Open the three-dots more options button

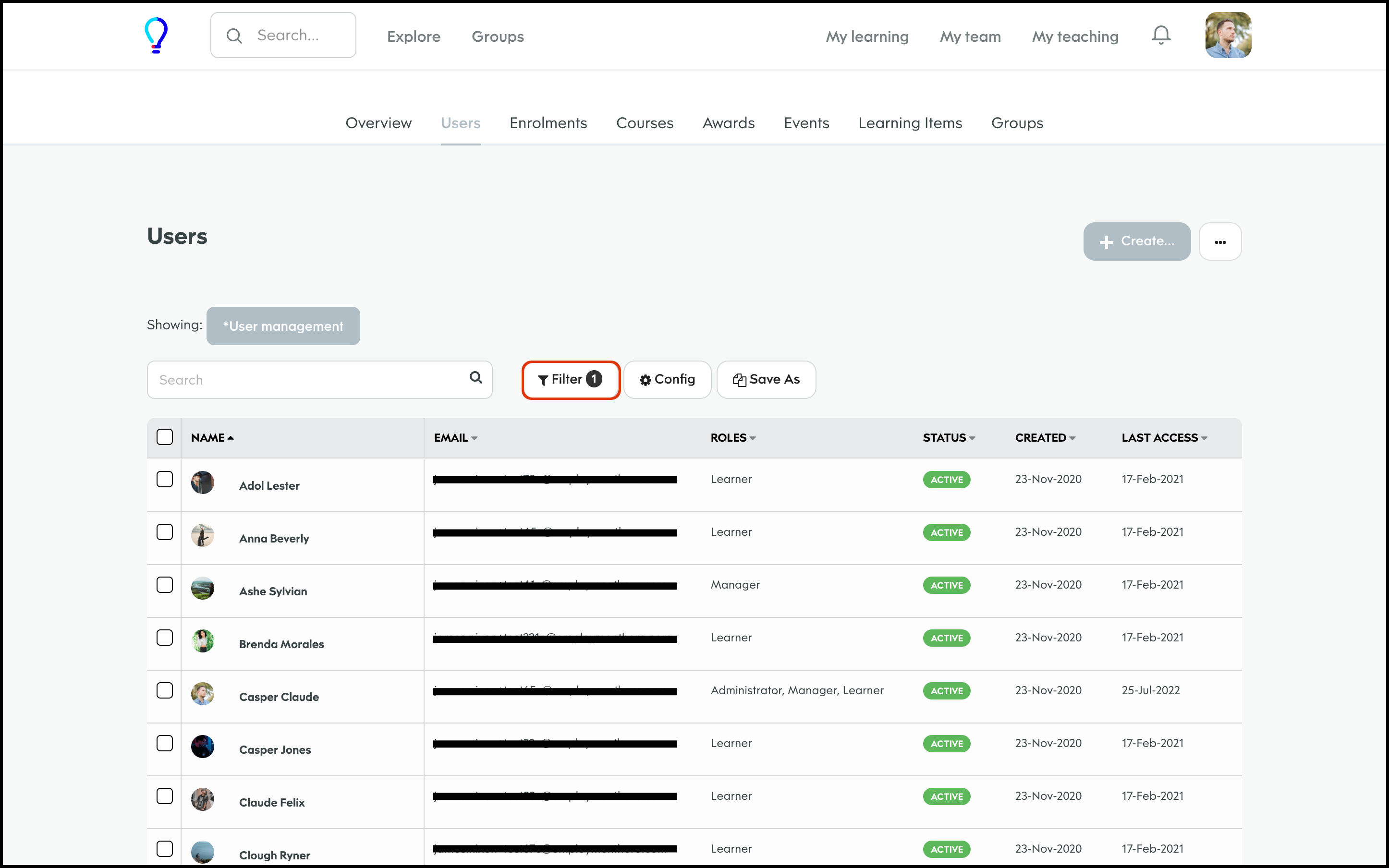(1219, 241)
